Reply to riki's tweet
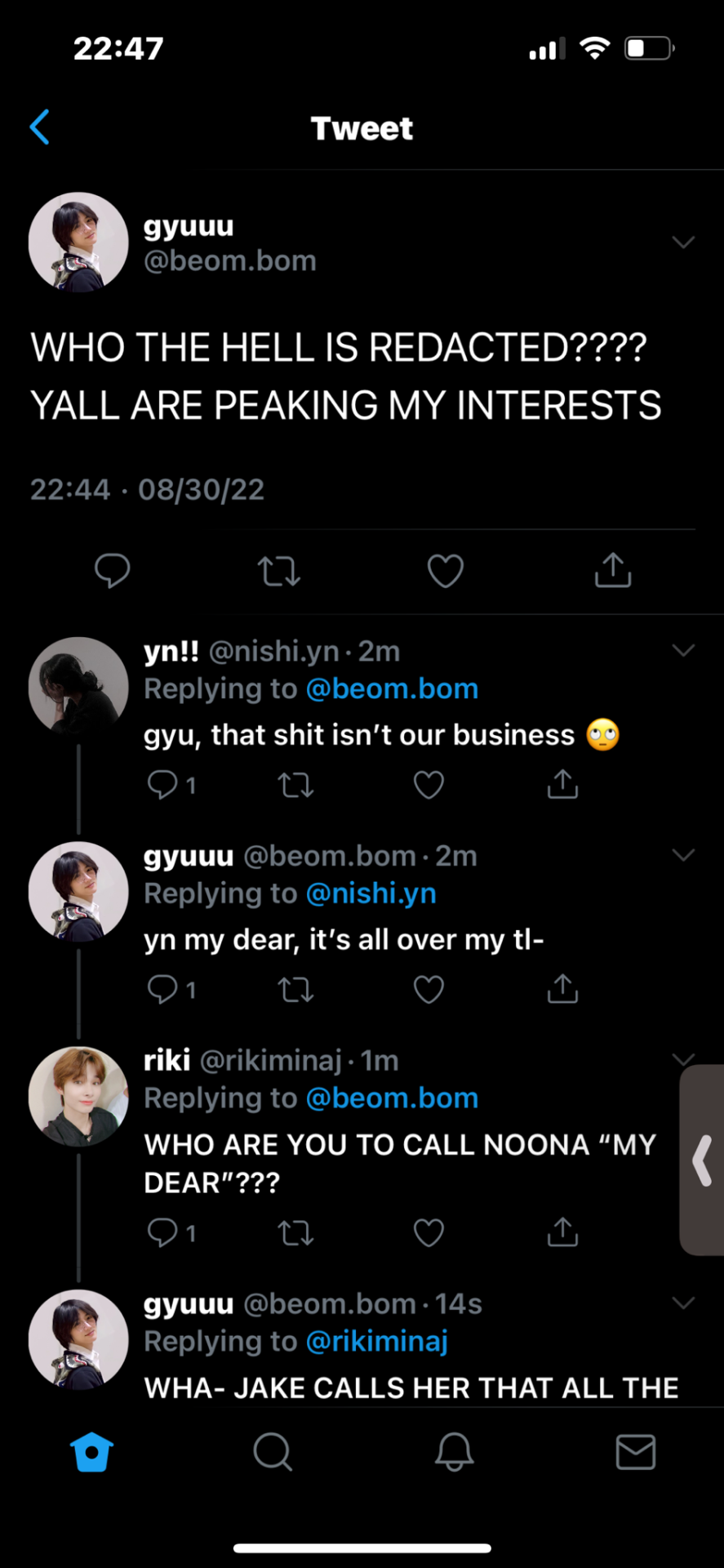724x1568 pixels. (x=162, y=1232)
